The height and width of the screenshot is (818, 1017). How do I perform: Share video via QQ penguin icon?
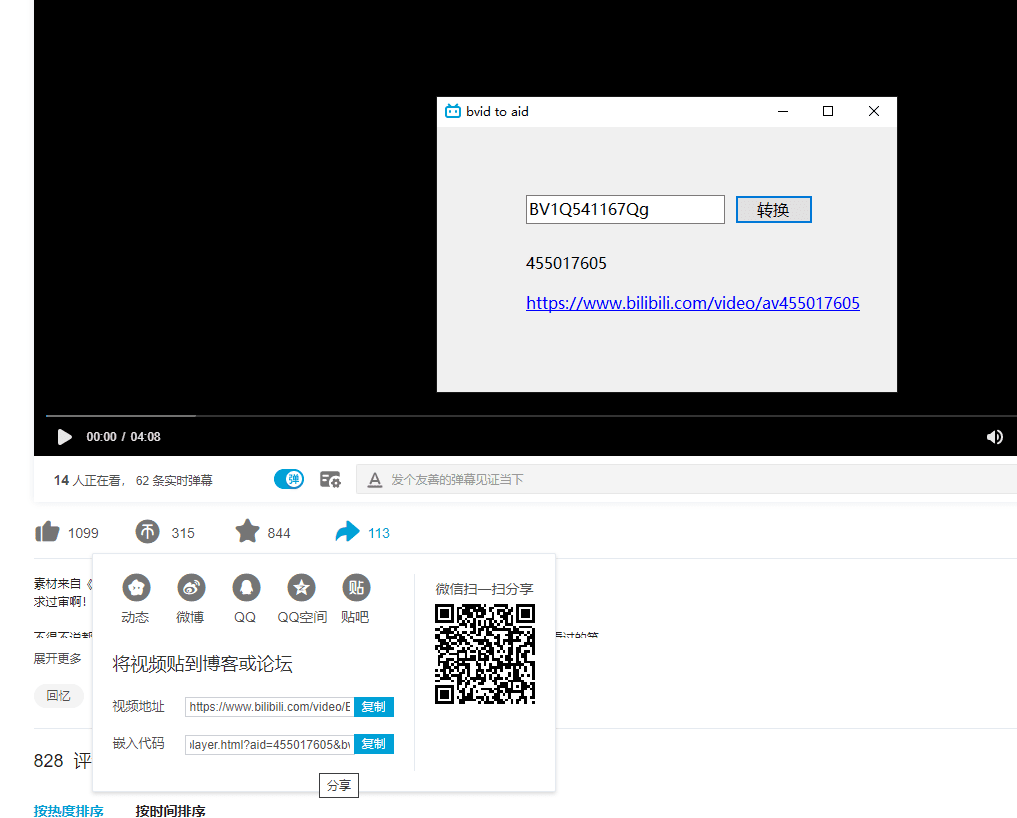(246, 588)
